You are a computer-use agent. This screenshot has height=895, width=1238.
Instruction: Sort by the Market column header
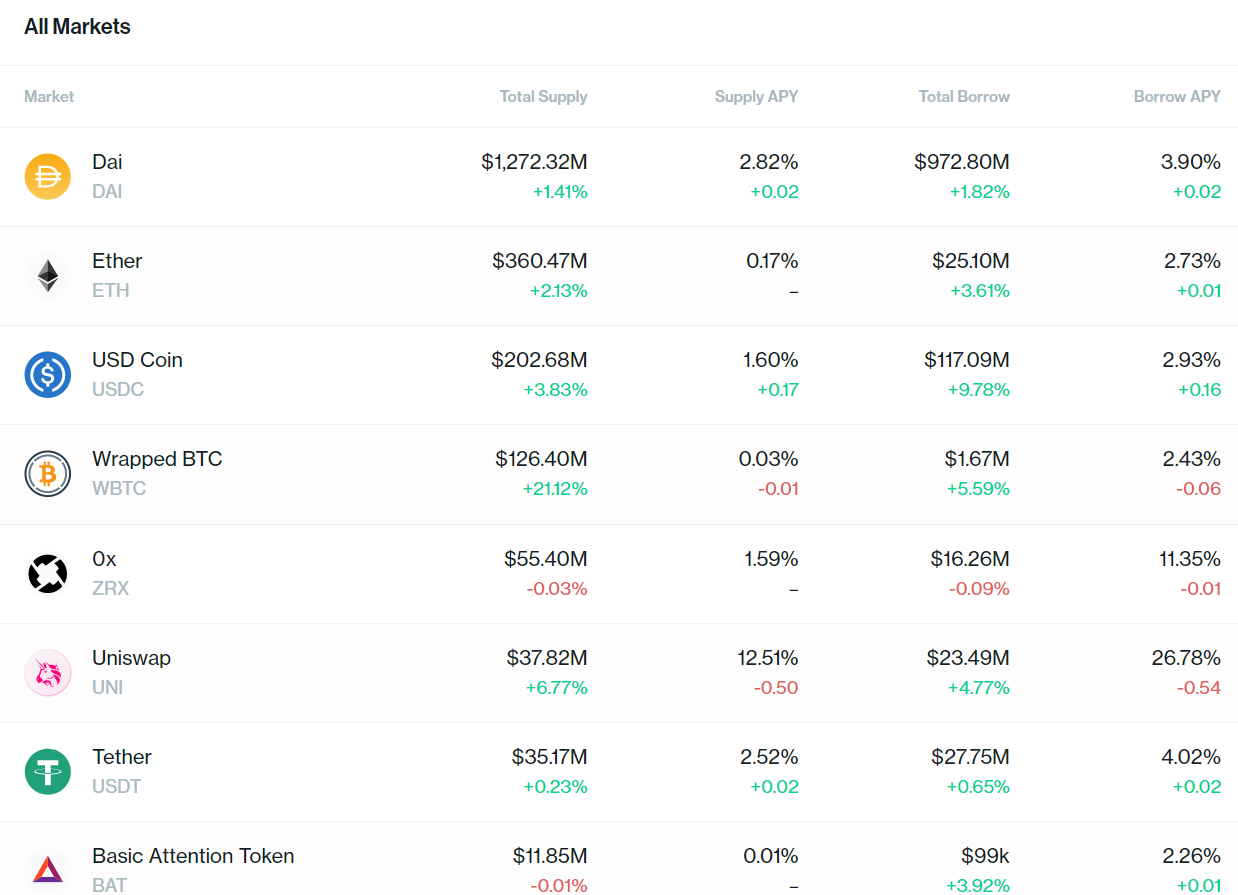[x=49, y=97]
